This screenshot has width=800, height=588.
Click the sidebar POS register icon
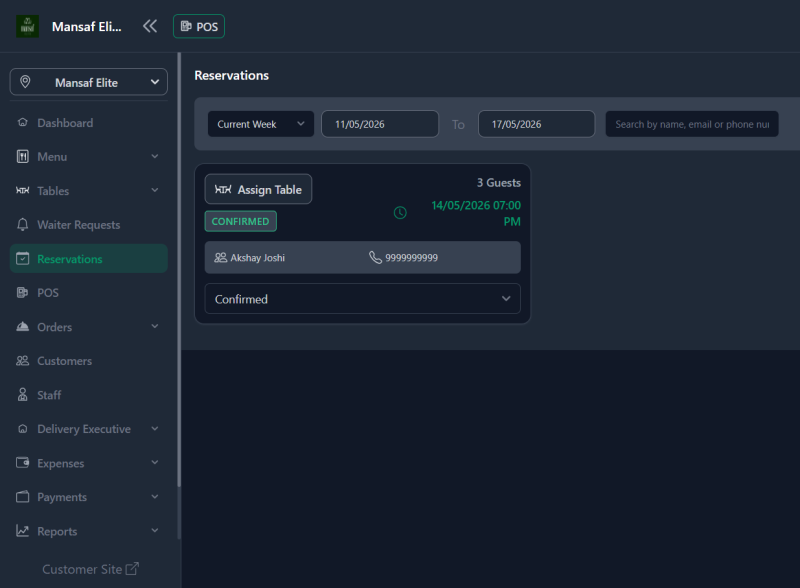22,292
